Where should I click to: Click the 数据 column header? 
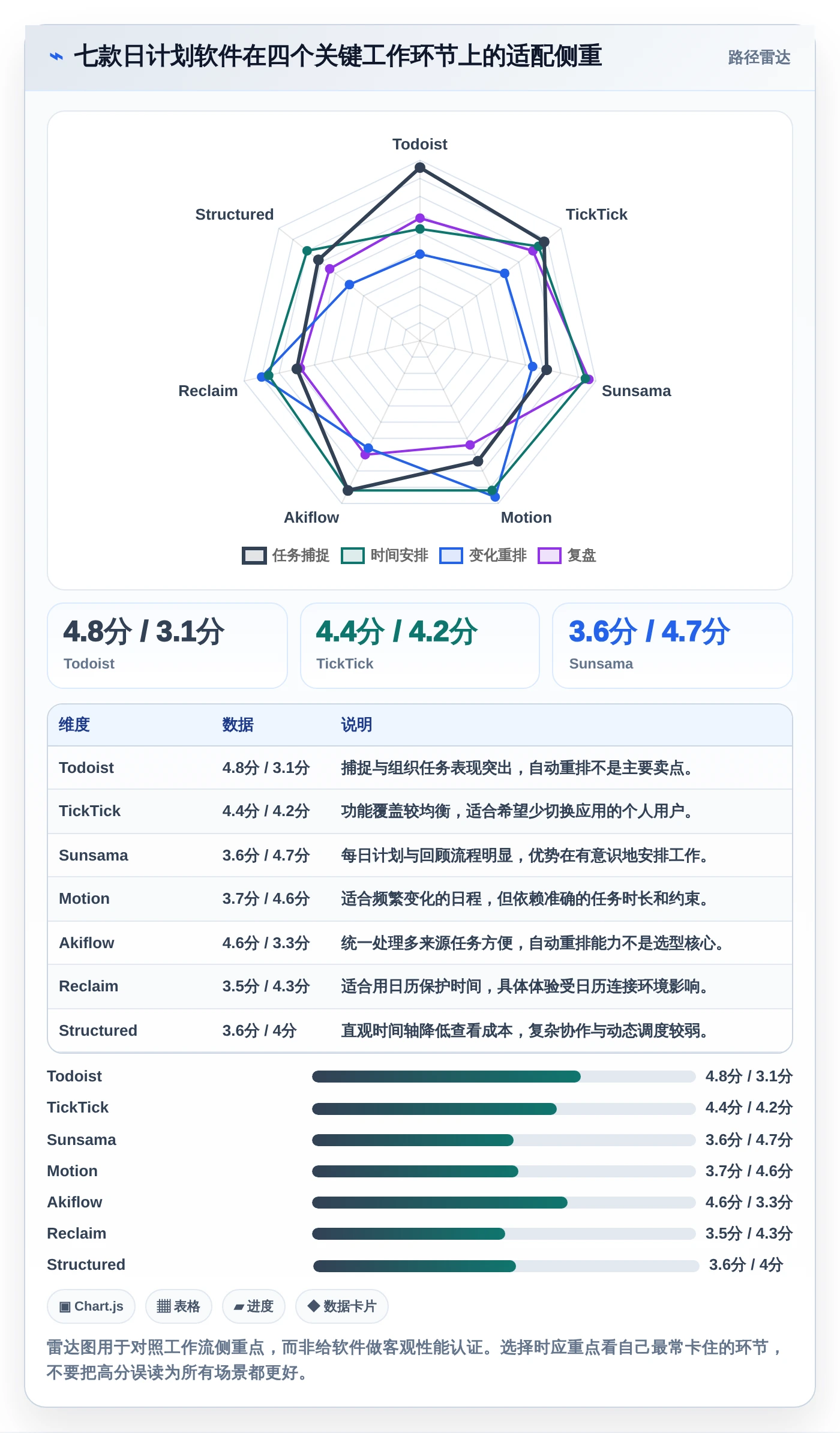[238, 725]
